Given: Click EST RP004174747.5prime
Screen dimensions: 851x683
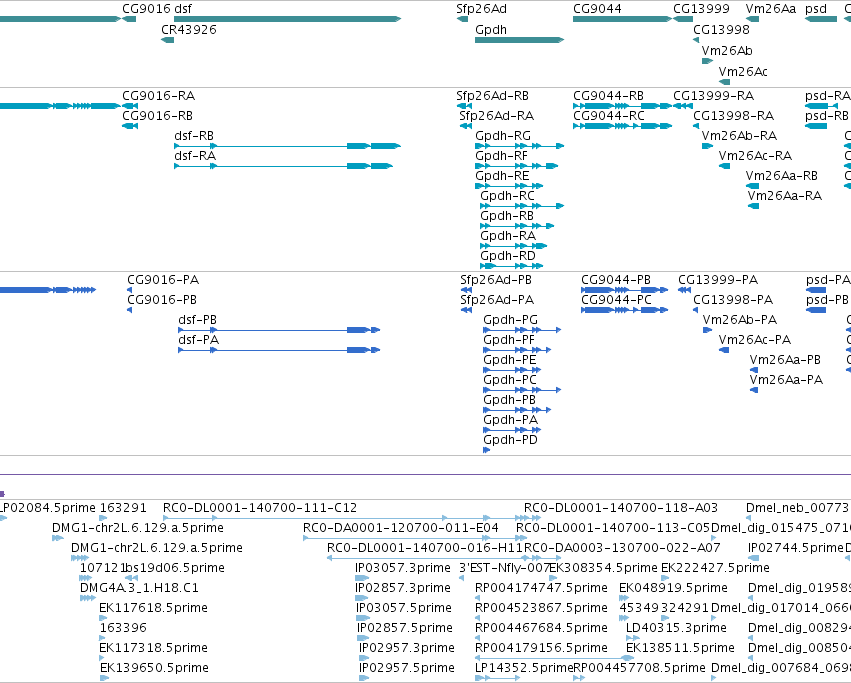Looking at the screenshot, I should (541, 588).
